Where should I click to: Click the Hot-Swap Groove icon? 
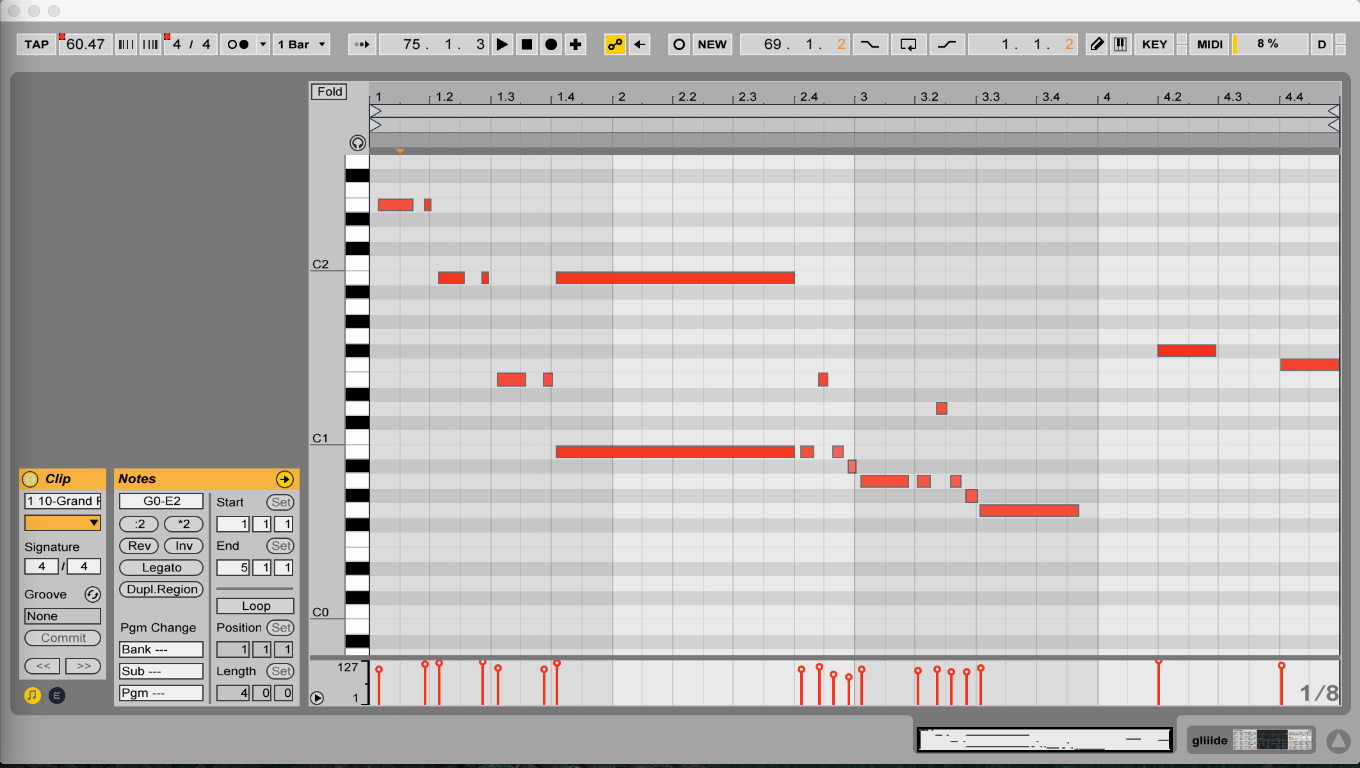click(x=92, y=594)
